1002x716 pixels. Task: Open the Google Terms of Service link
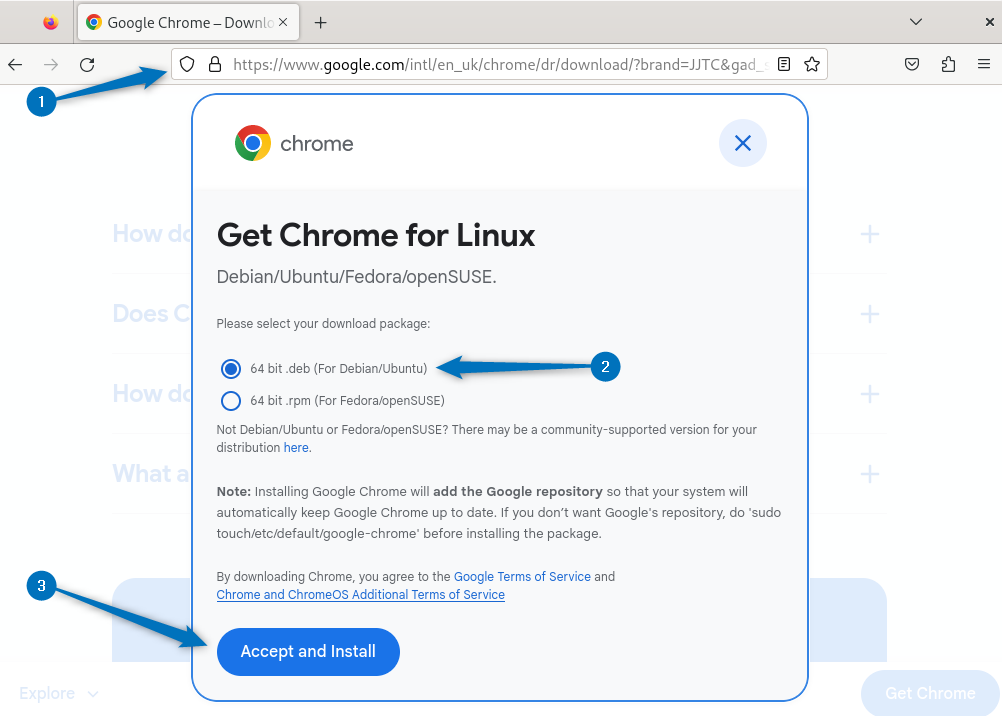pyautogui.click(x=522, y=577)
